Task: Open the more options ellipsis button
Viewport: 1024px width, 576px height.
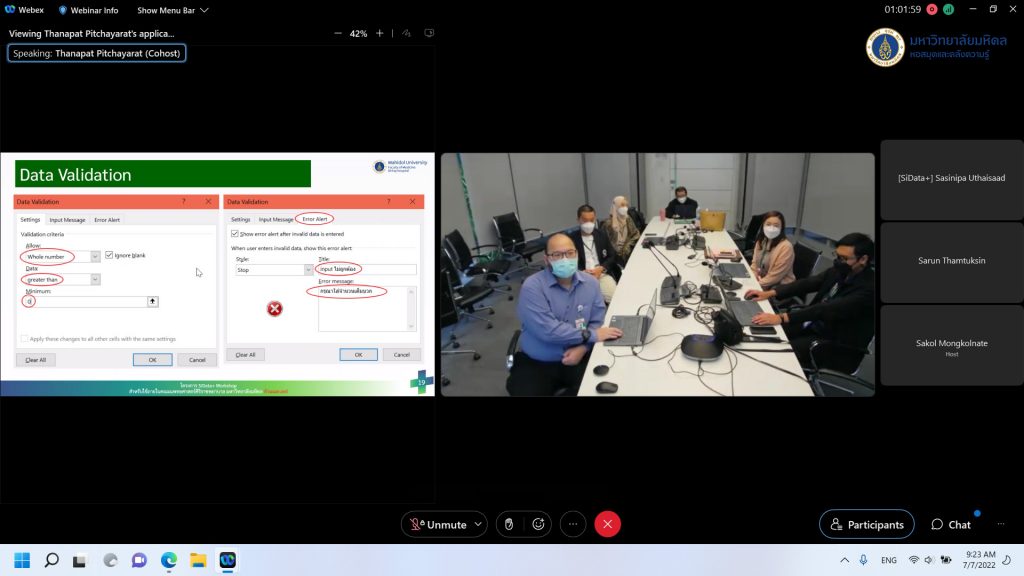Action: tap(572, 524)
